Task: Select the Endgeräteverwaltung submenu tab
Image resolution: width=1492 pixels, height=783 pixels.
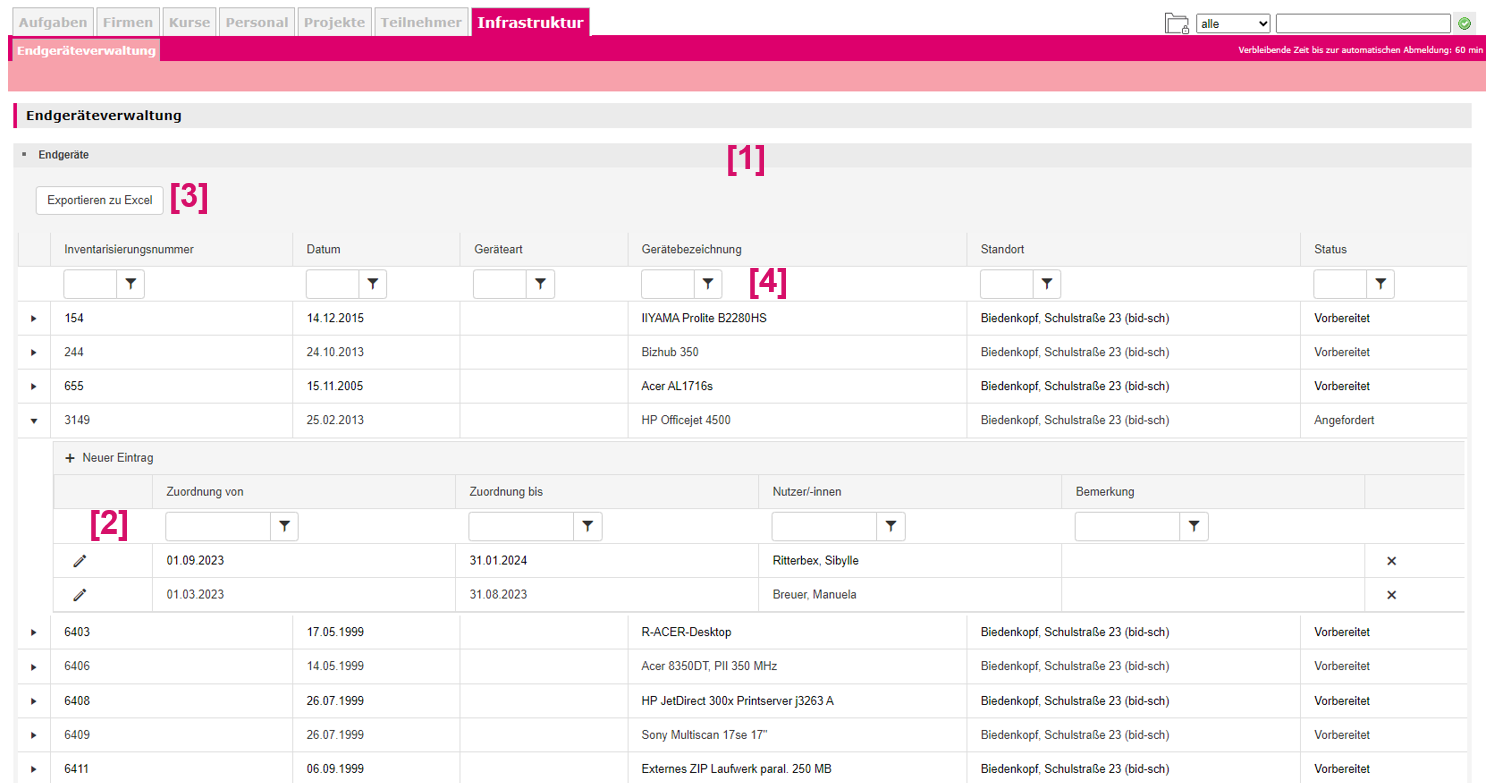Action: (85, 50)
